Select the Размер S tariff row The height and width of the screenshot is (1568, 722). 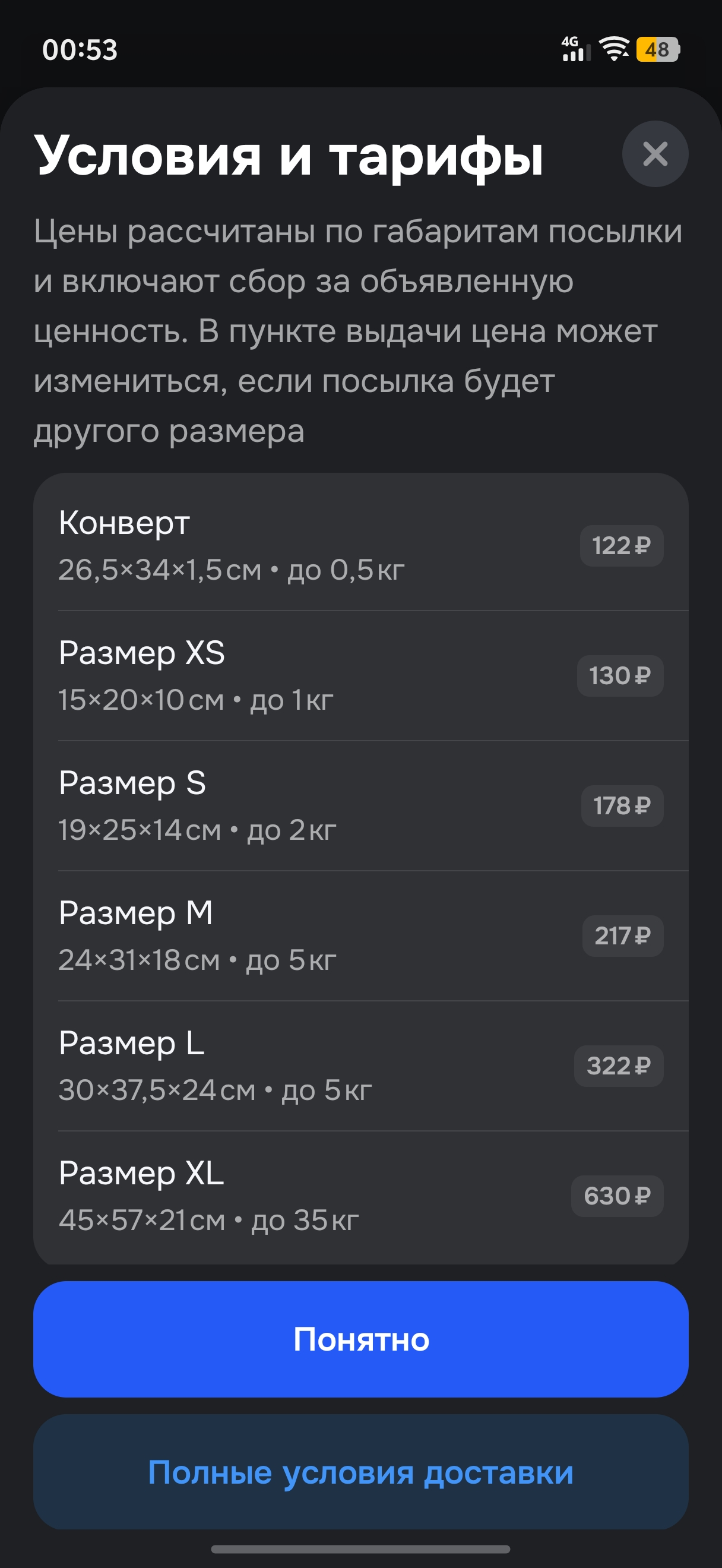tap(304, 806)
